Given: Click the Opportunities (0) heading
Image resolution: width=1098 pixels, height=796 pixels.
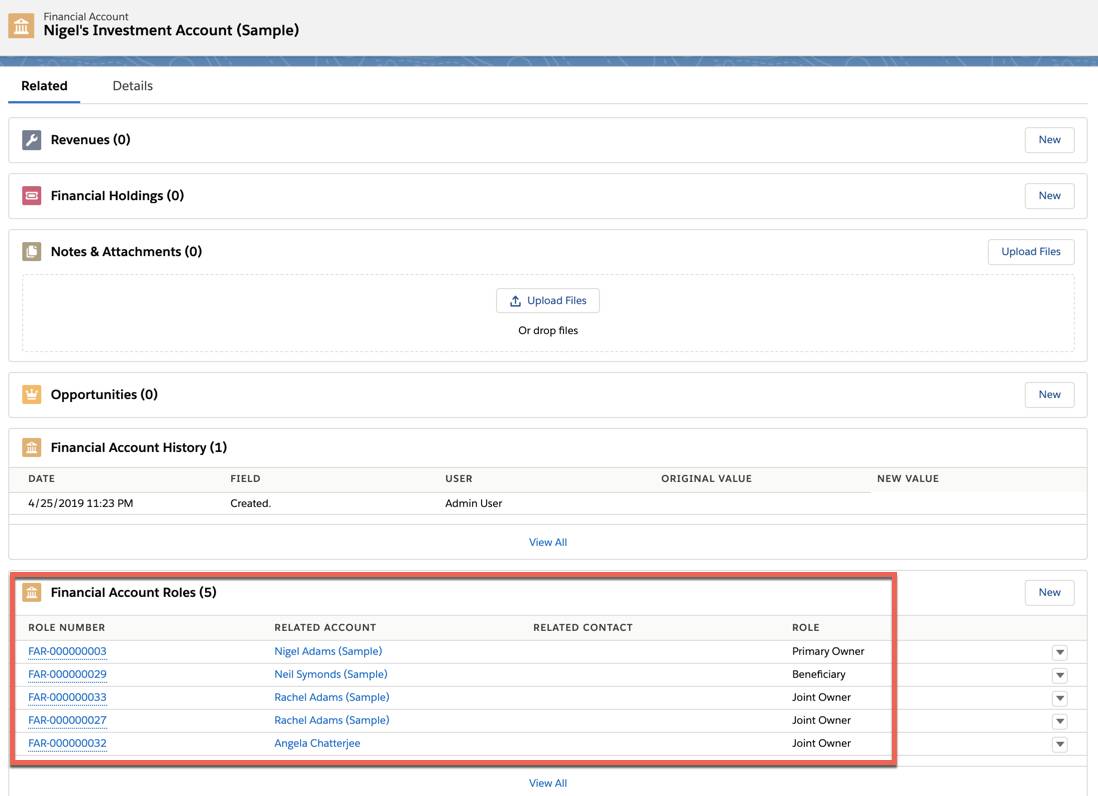Looking at the screenshot, I should 104,395.
